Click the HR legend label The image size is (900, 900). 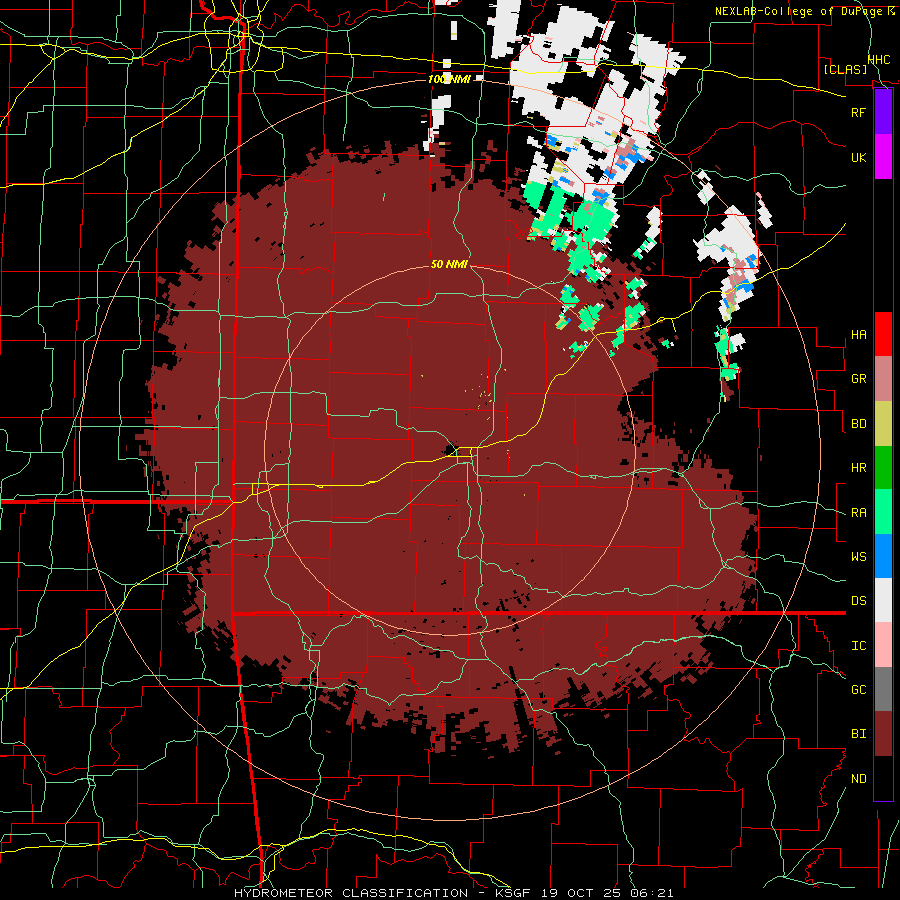point(859,468)
